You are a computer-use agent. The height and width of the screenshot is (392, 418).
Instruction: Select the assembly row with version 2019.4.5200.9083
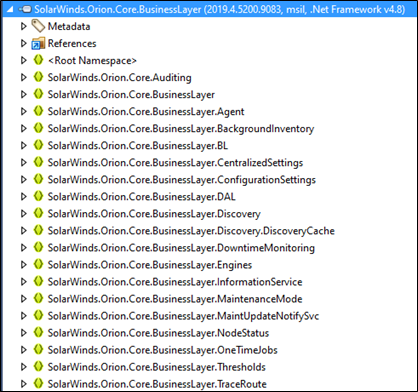(x=209, y=10)
